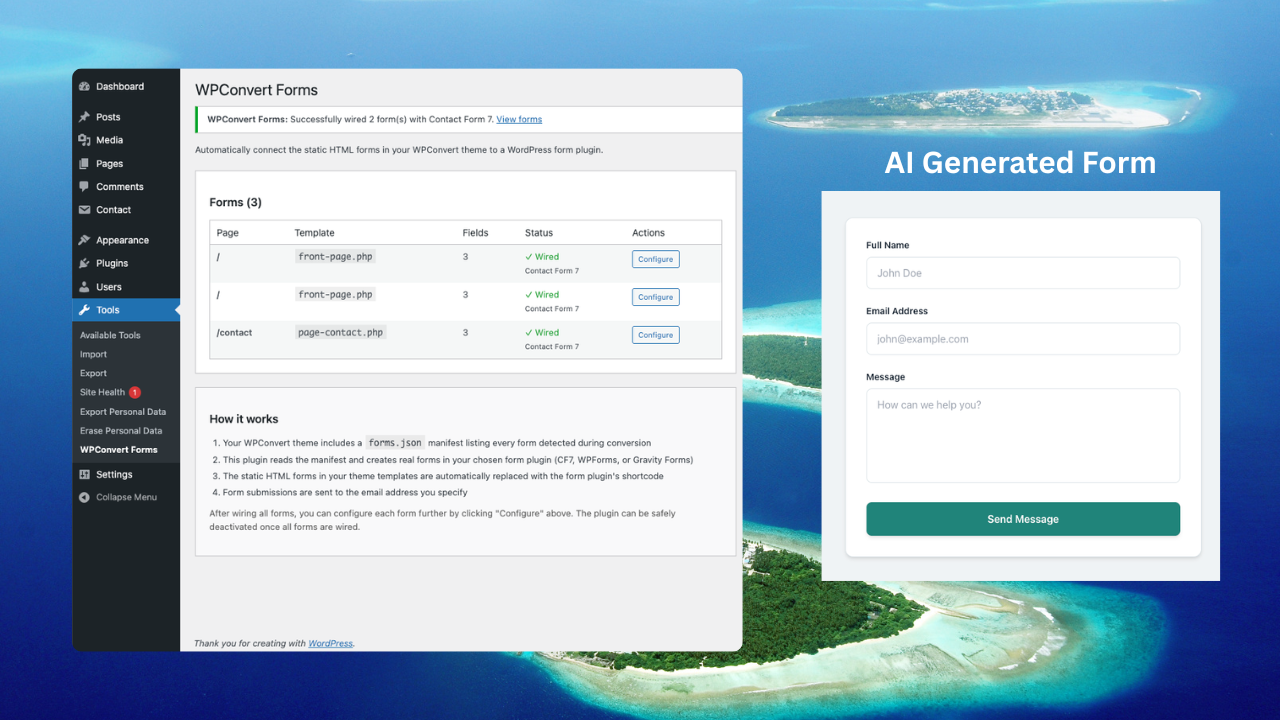This screenshot has width=1280, height=720.
Task: Click the Send Message button
Action: (x=1023, y=519)
